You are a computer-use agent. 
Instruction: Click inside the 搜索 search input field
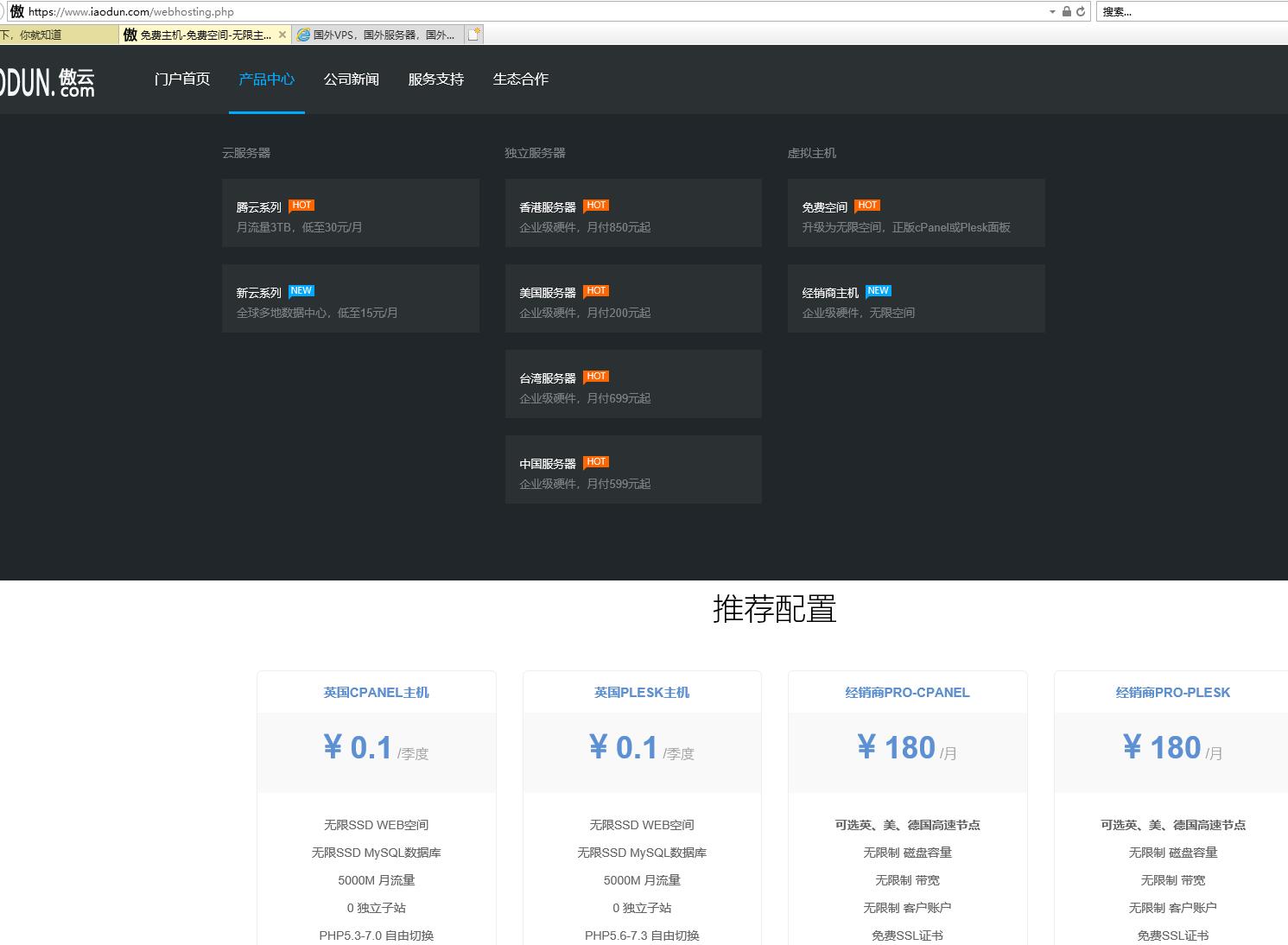[x=1192, y=11]
